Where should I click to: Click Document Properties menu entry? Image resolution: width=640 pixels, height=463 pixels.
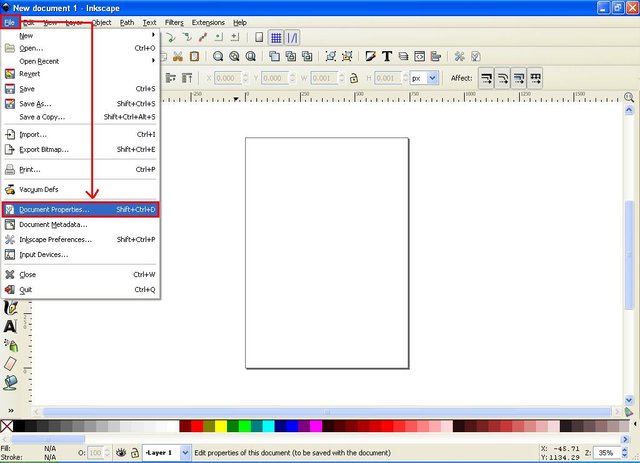[80, 209]
